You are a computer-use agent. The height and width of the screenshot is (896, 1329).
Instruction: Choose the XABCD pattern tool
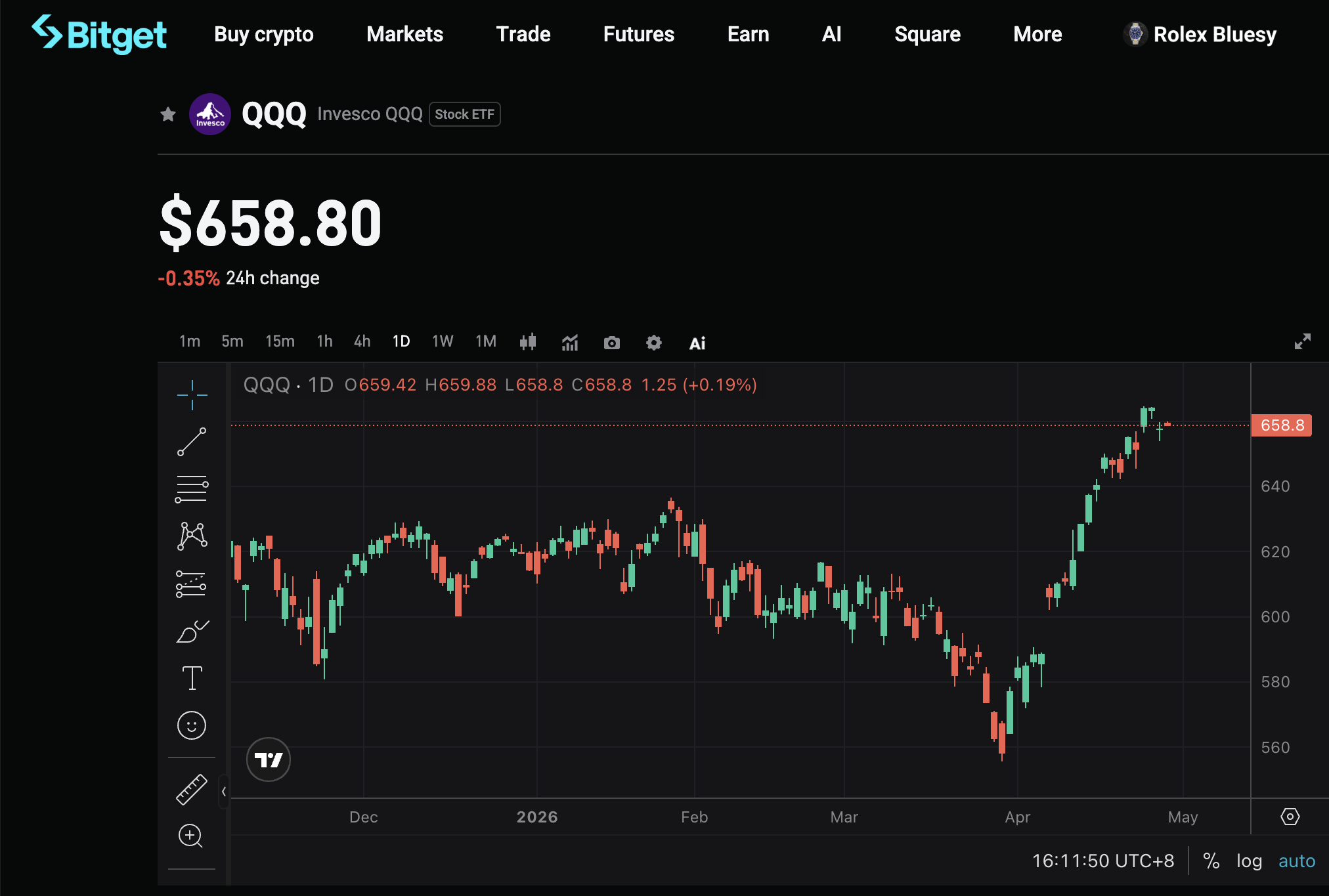coord(192,536)
